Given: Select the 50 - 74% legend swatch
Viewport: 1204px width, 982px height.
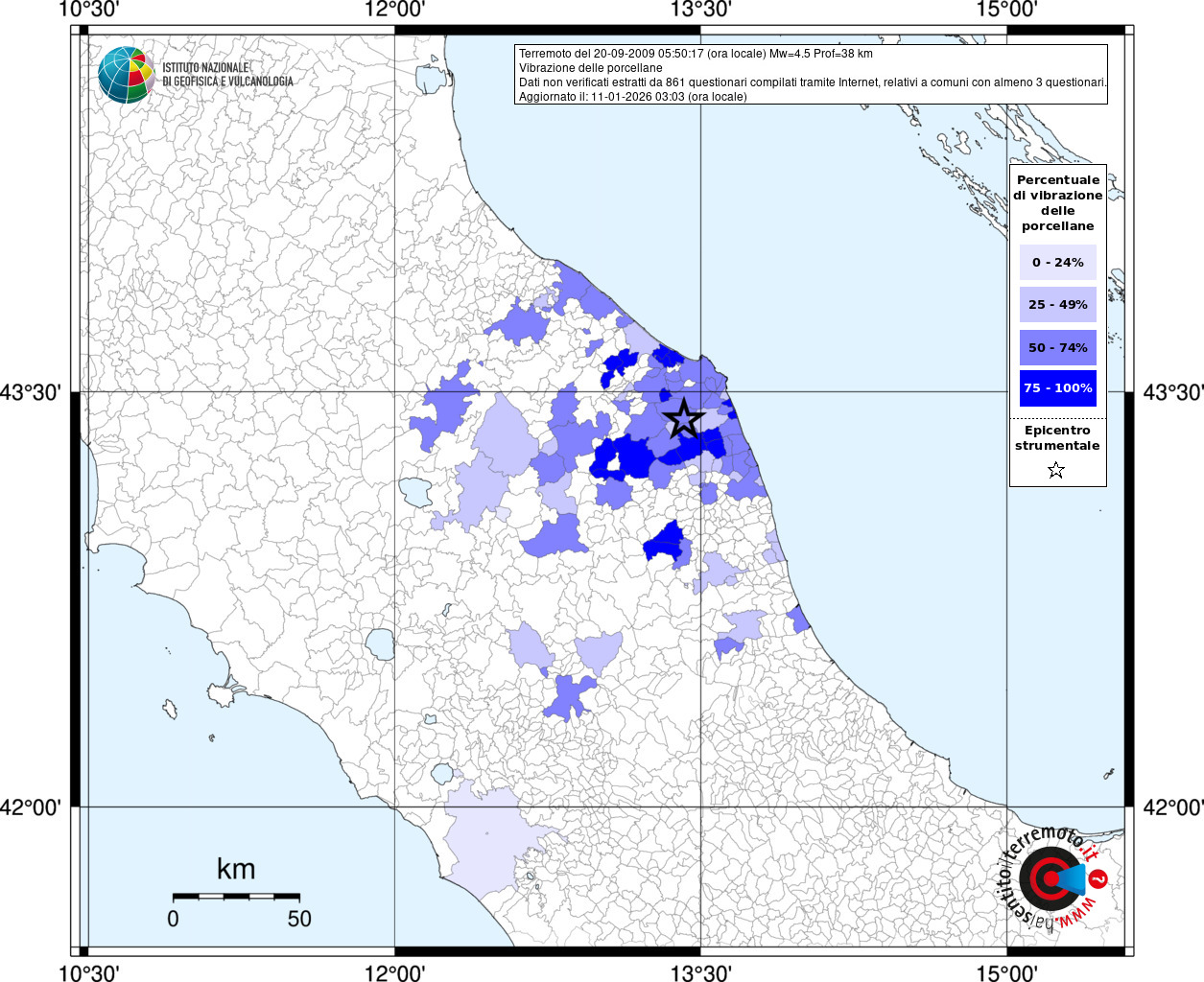Looking at the screenshot, I should point(1057,347).
